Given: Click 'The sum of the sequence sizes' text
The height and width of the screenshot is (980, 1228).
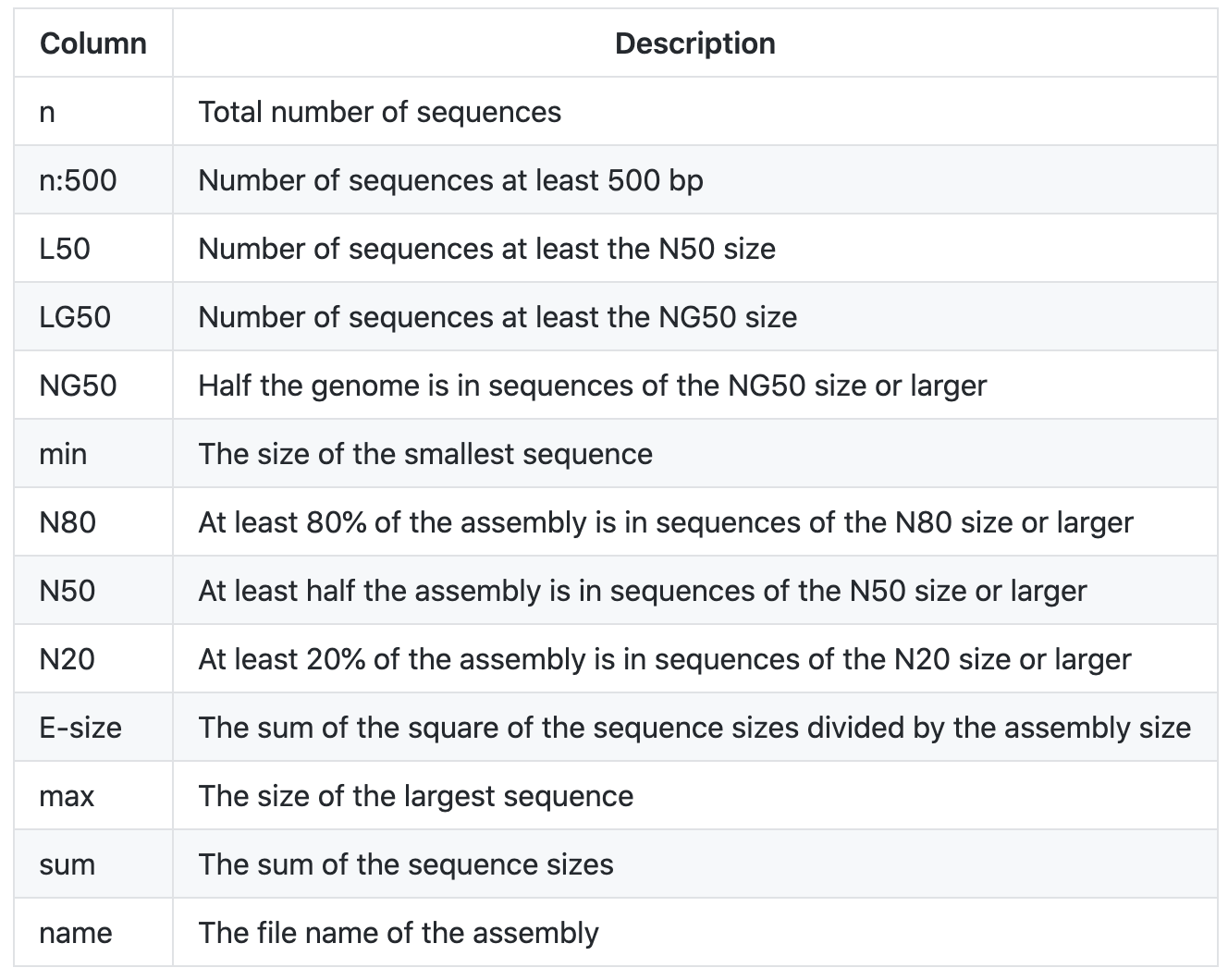Looking at the screenshot, I should coord(406,864).
